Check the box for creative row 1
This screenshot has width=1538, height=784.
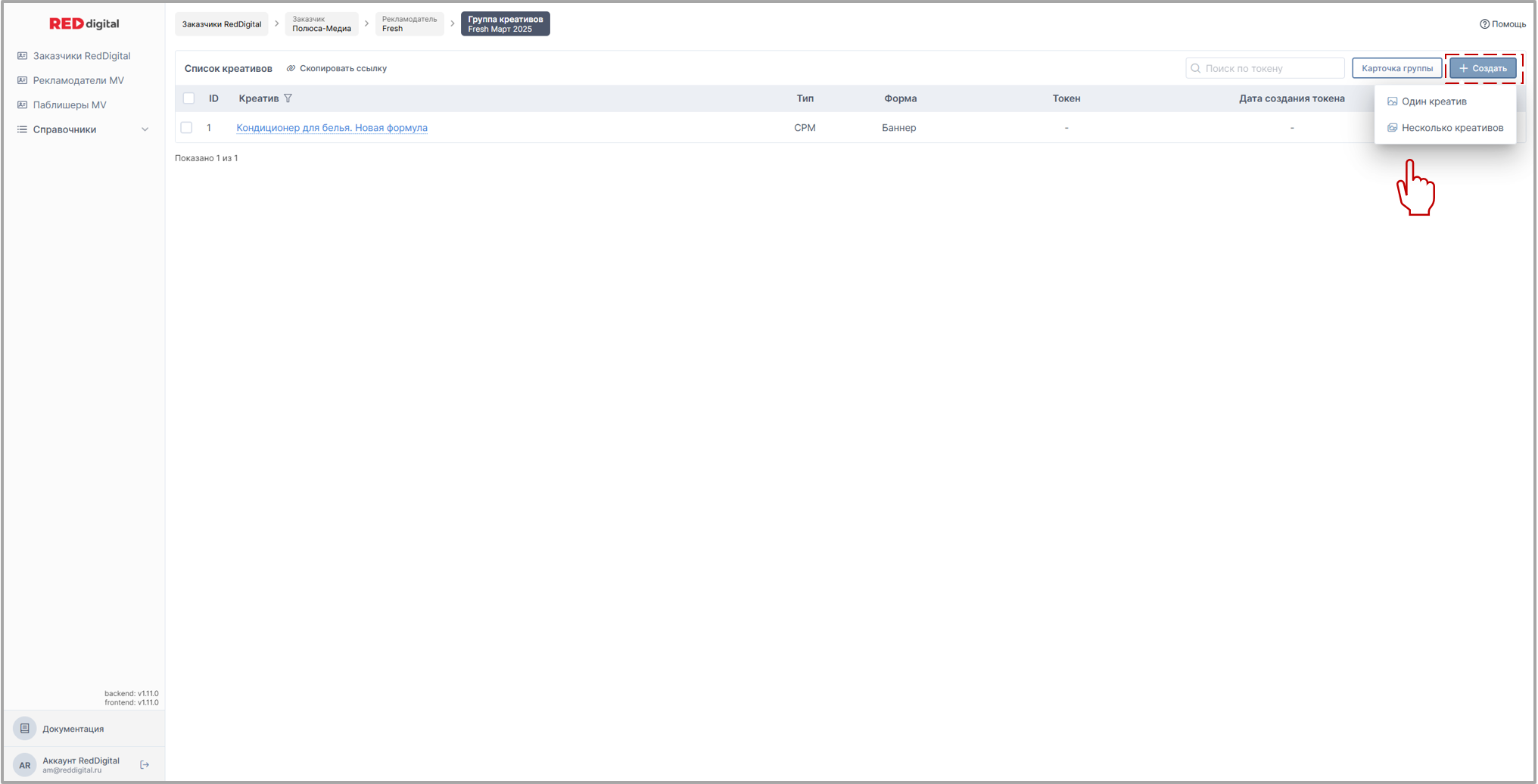(x=187, y=128)
